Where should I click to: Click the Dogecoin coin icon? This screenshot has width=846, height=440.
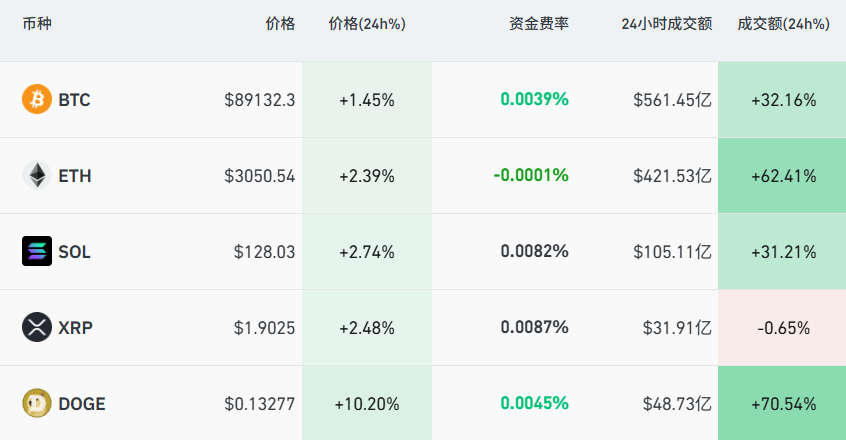[36, 404]
